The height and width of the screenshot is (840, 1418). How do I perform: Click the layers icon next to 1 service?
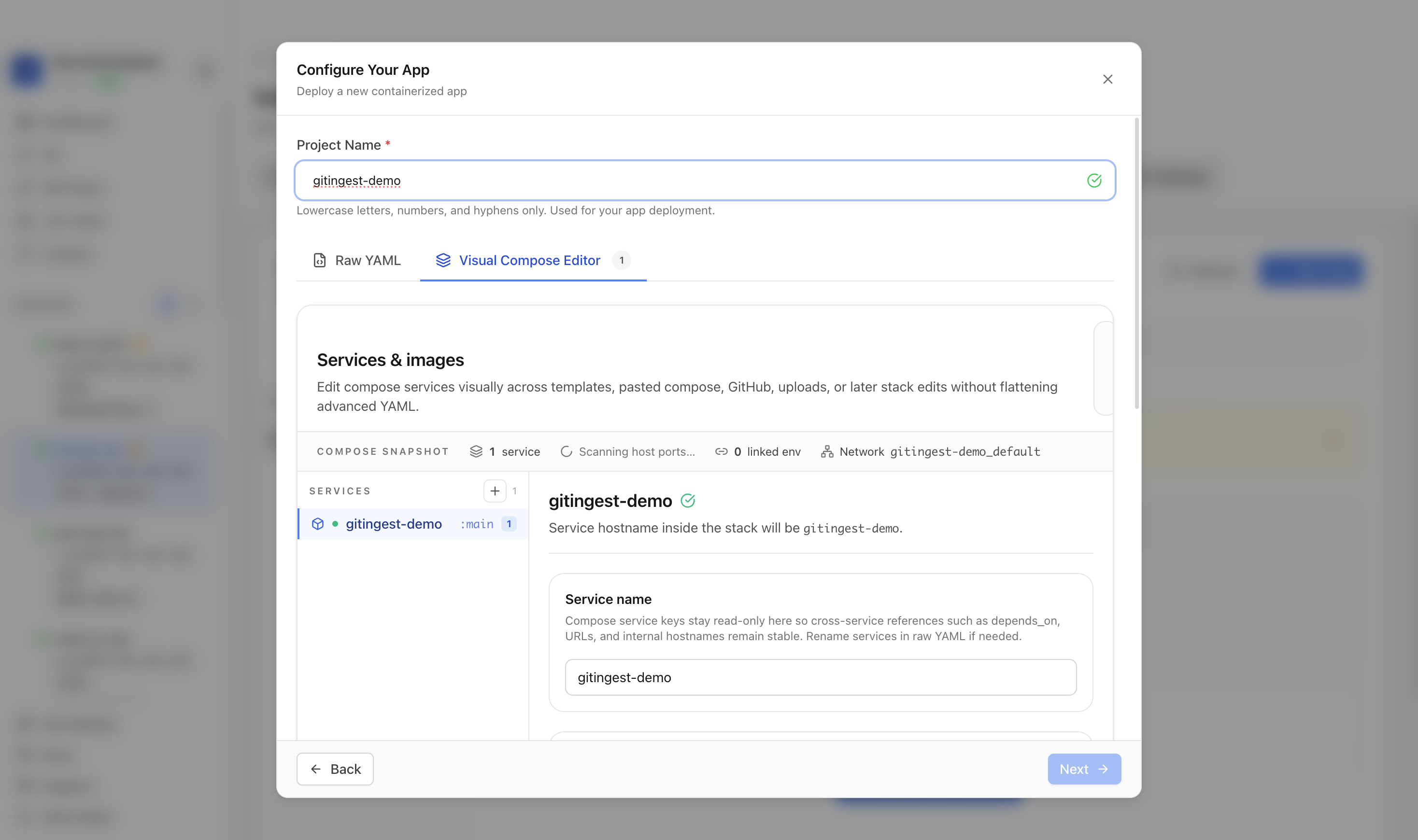pos(476,452)
